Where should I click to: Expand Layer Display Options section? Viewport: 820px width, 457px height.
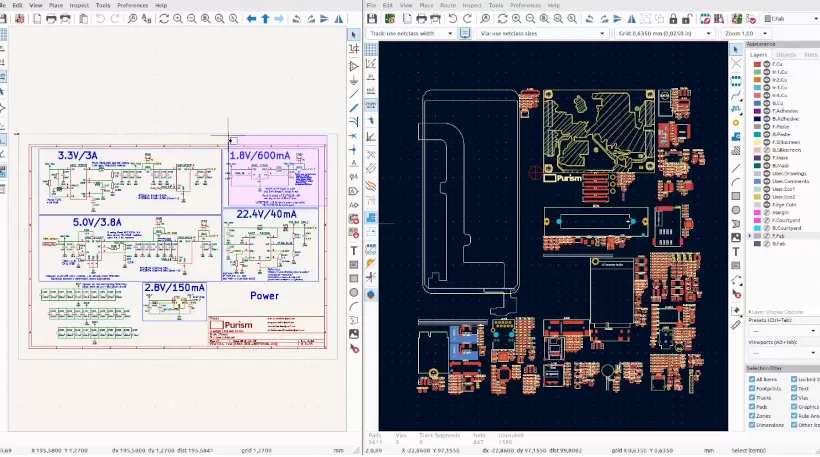776,312
